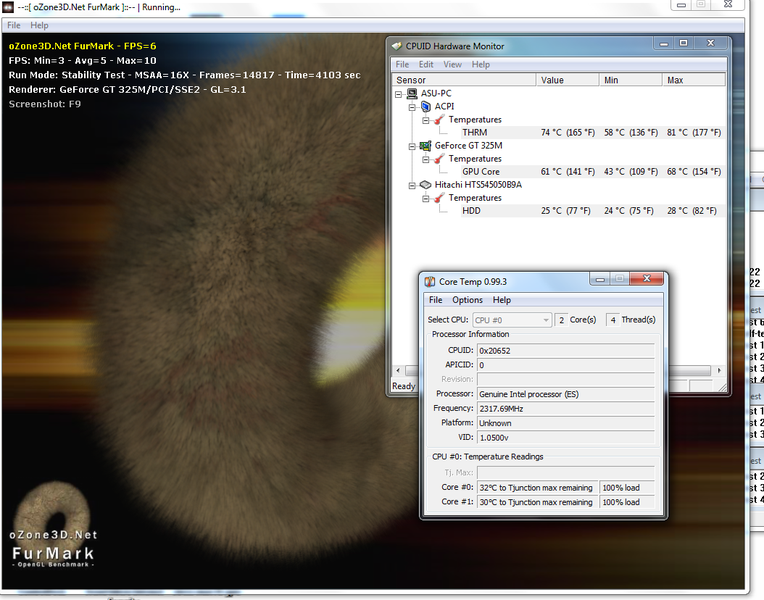
Task: Collapse Hitachi HTS545050B9A node
Action: [x=412, y=185]
